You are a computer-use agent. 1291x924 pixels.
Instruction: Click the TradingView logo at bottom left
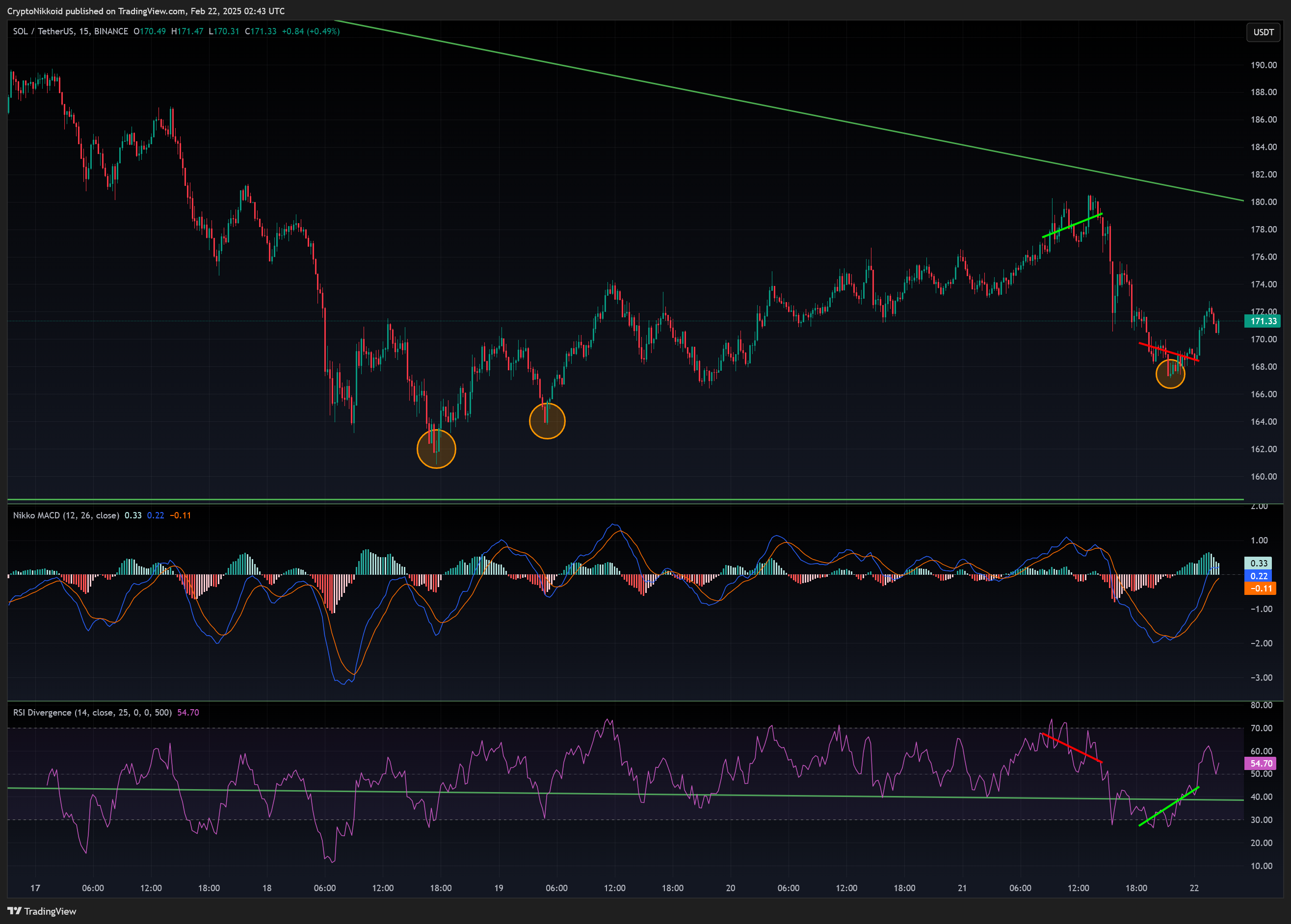(42, 911)
